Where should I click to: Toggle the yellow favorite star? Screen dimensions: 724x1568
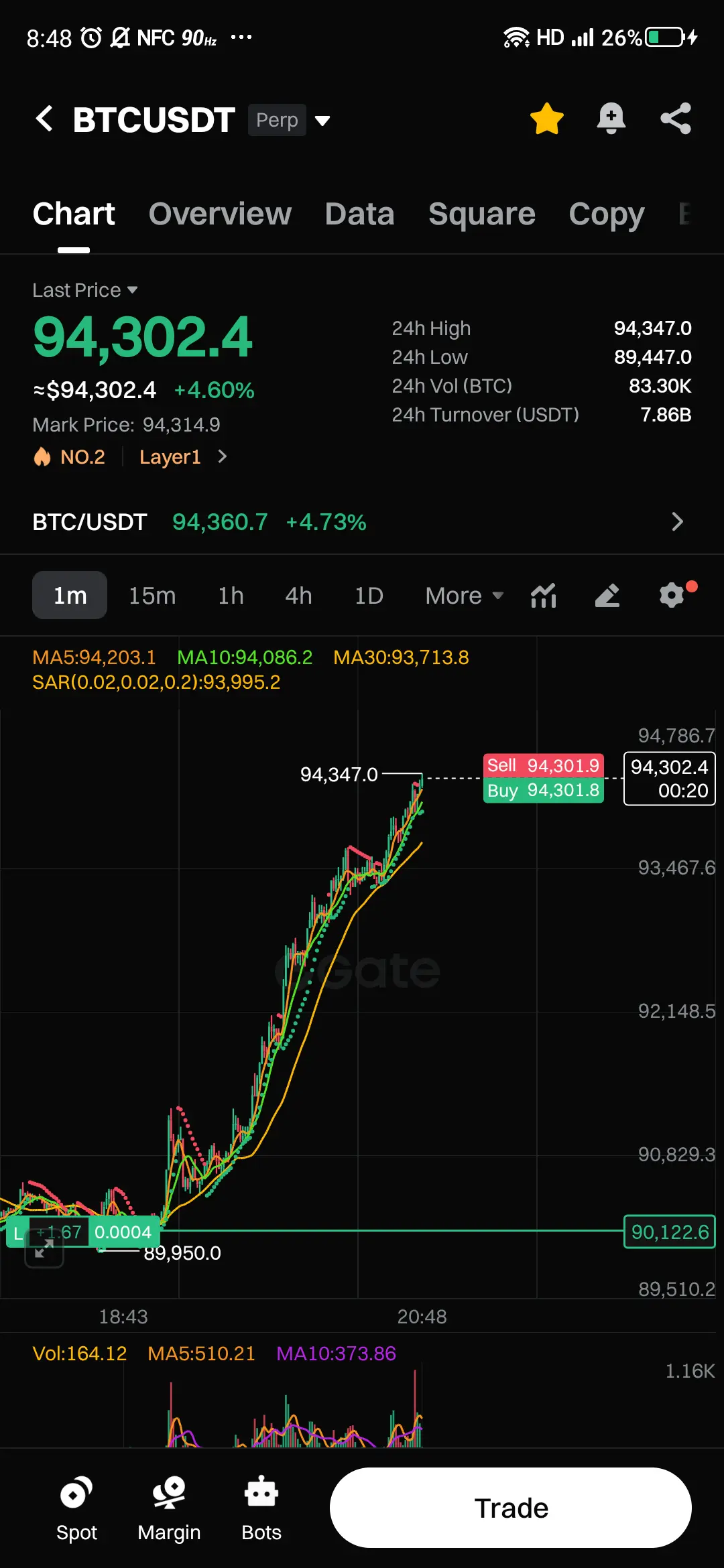pyautogui.click(x=547, y=119)
